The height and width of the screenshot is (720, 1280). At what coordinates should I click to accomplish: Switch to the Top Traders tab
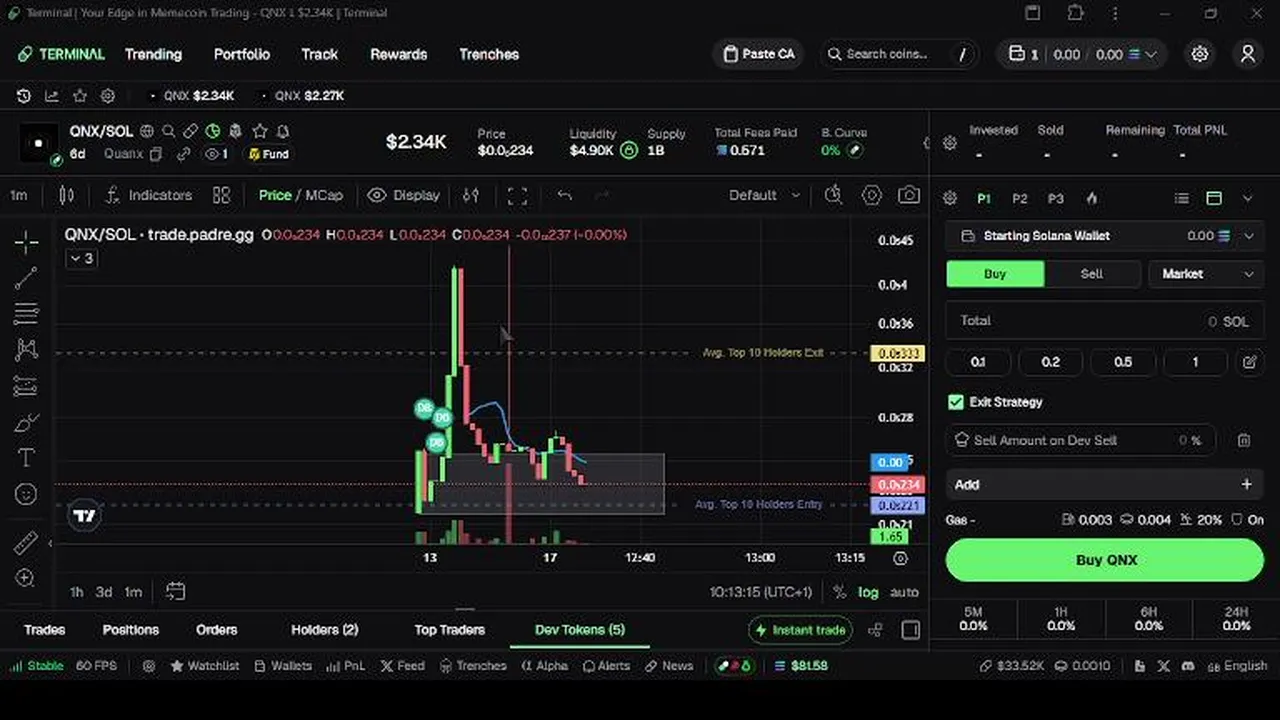[x=450, y=630]
